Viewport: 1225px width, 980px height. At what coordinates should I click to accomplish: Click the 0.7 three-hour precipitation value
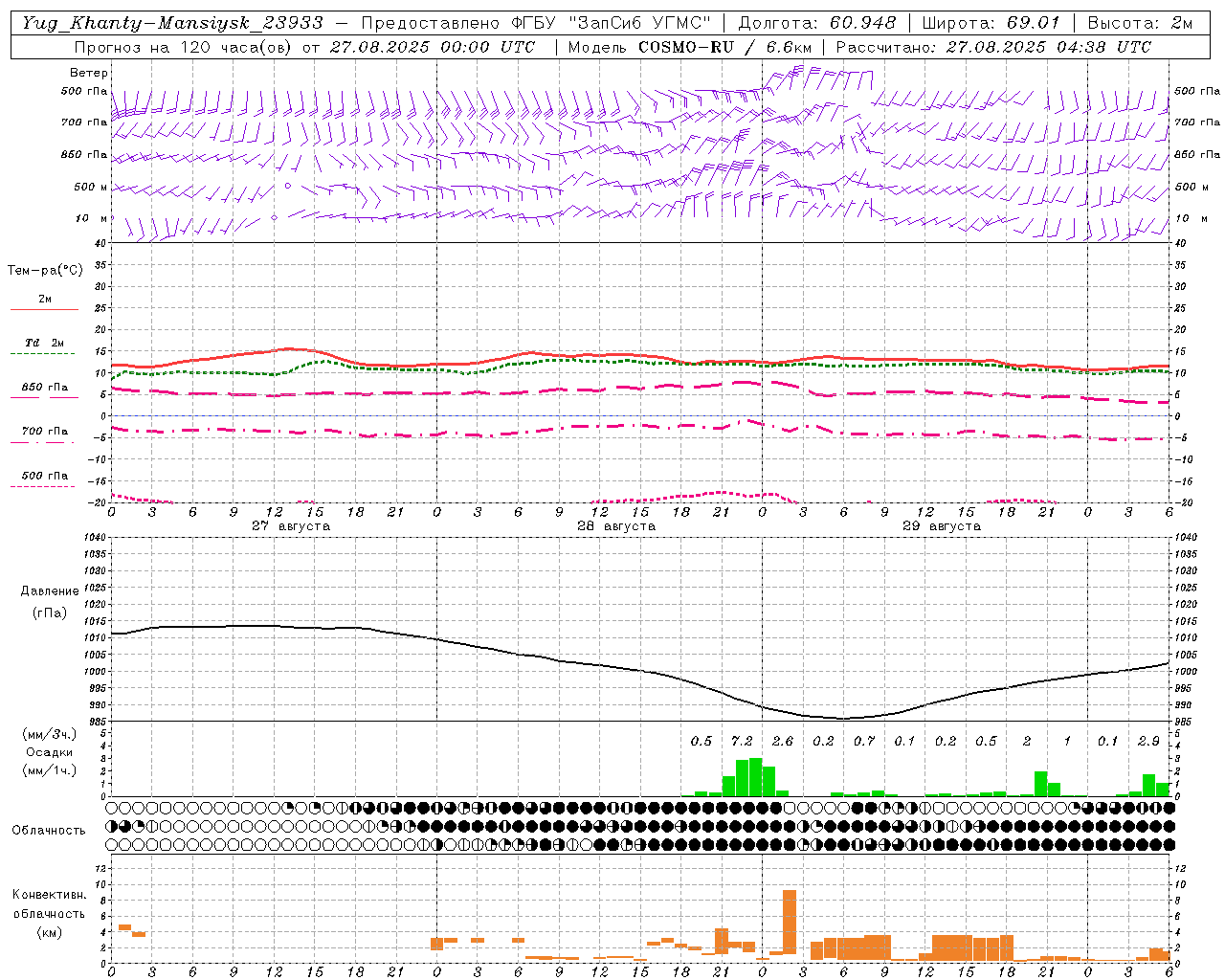tap(864, 742)
